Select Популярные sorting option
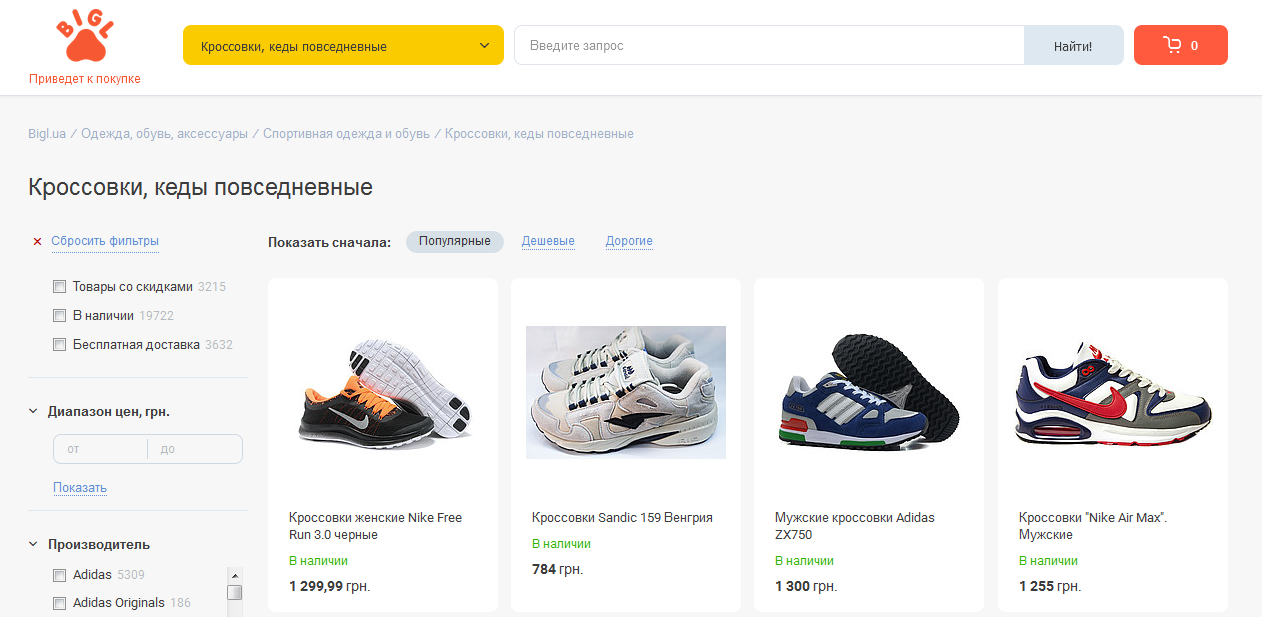Viewport: 1262px width, 617px height. 454,241
